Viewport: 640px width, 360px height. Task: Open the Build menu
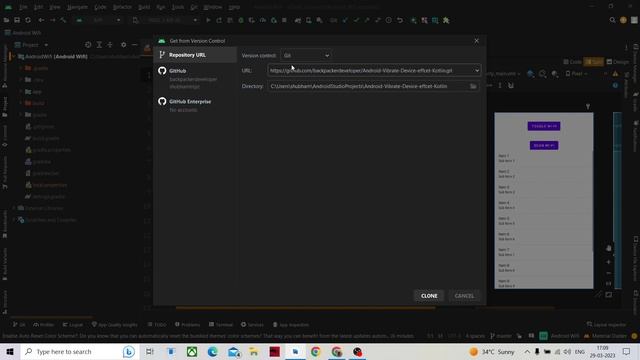click(x=144, y=7)
